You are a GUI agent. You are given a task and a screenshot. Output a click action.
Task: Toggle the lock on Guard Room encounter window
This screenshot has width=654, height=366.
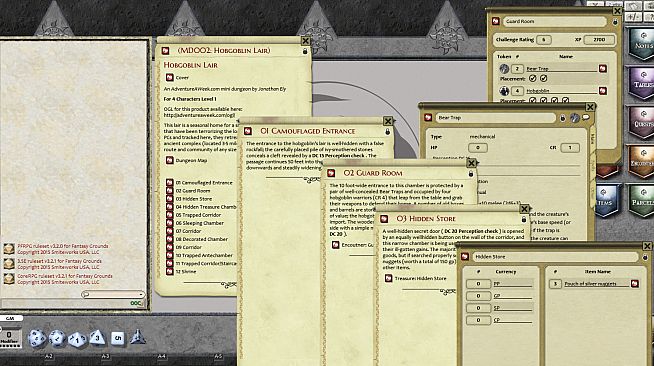pos(615,22)
